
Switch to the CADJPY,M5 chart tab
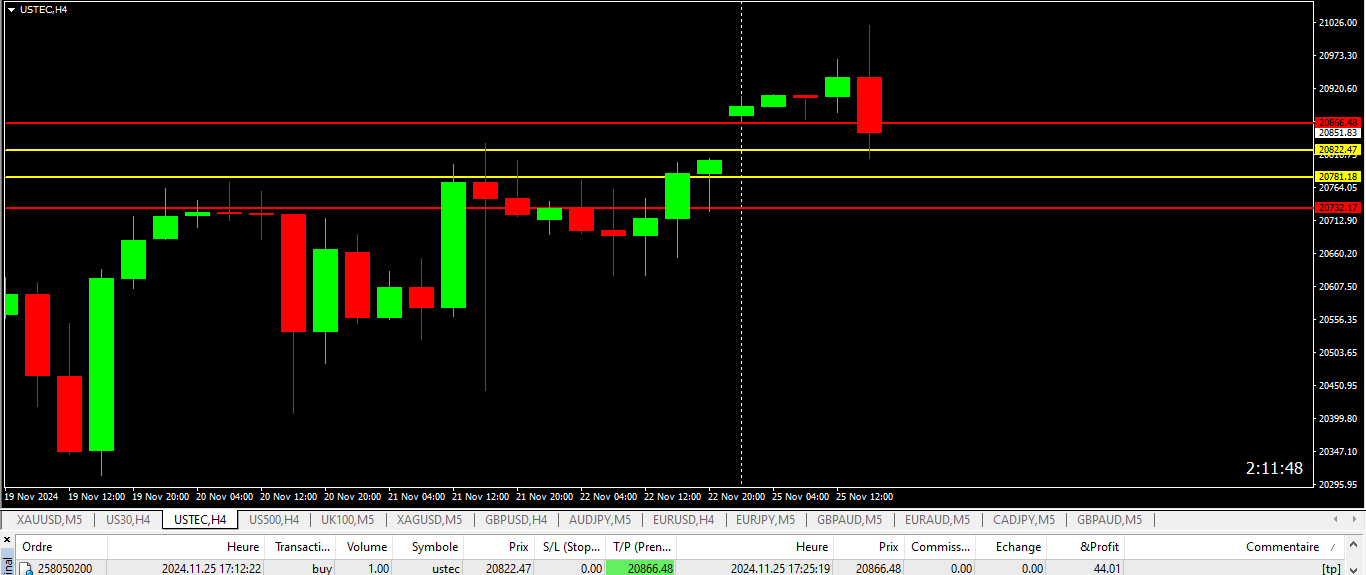(x=1024, y=520)
